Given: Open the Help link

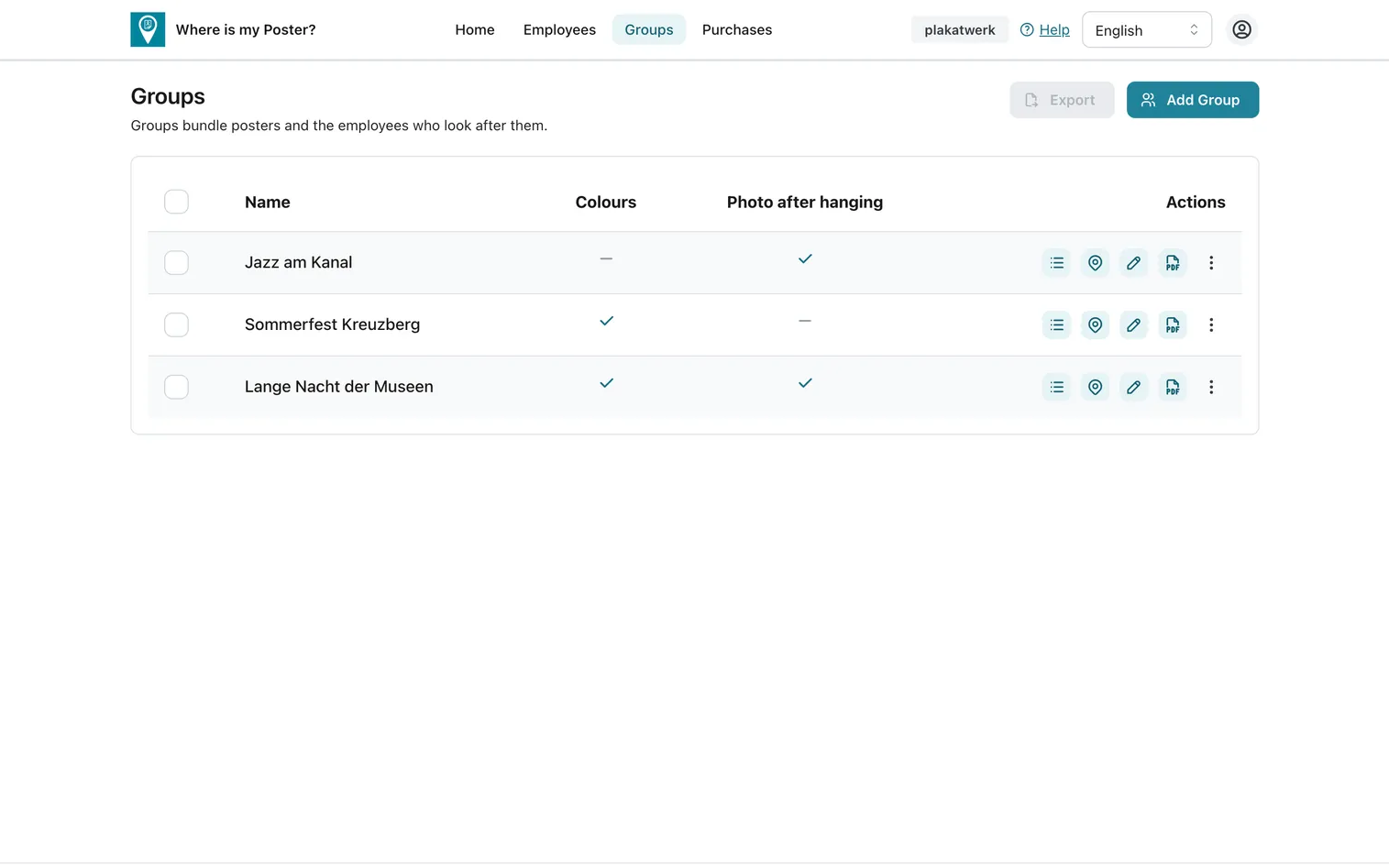Looking at the screenshot, I should (x=1044, y=29).
